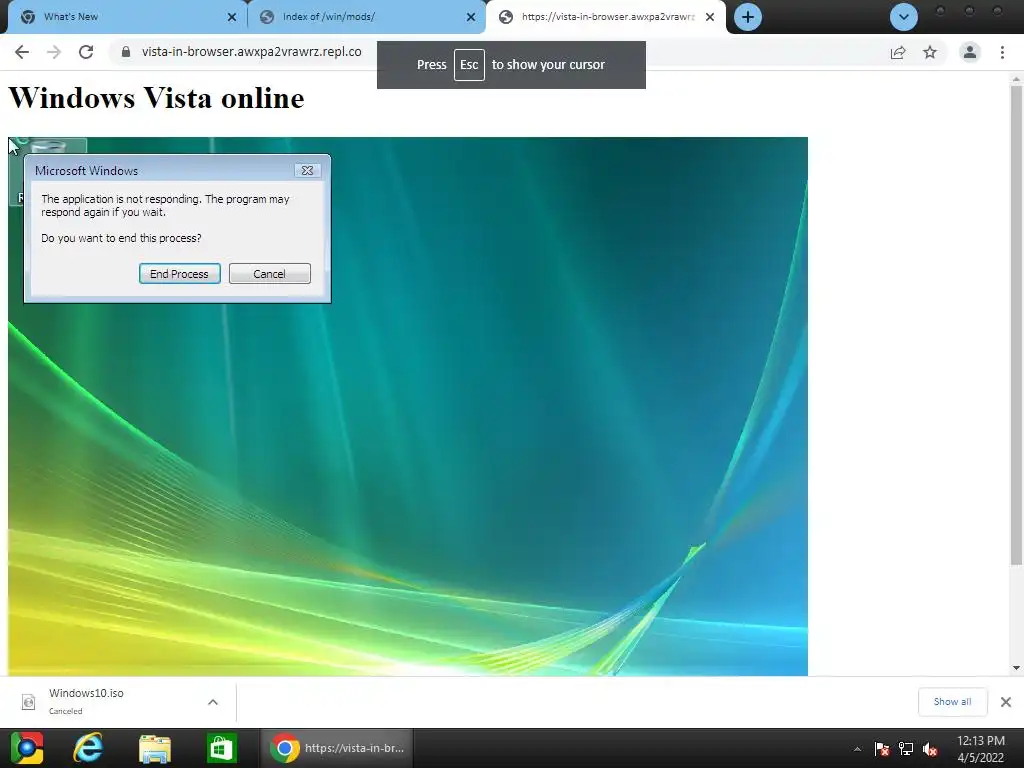Click the browser forward arrow
This screenshot has width=1024, height=768.
[54, 52]
